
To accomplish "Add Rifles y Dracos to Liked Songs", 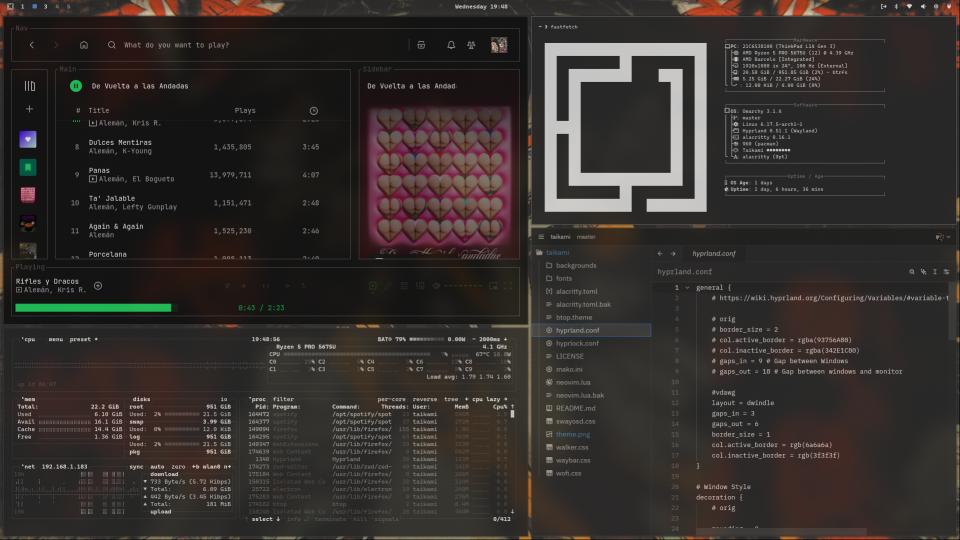I will tap(98, 286).
